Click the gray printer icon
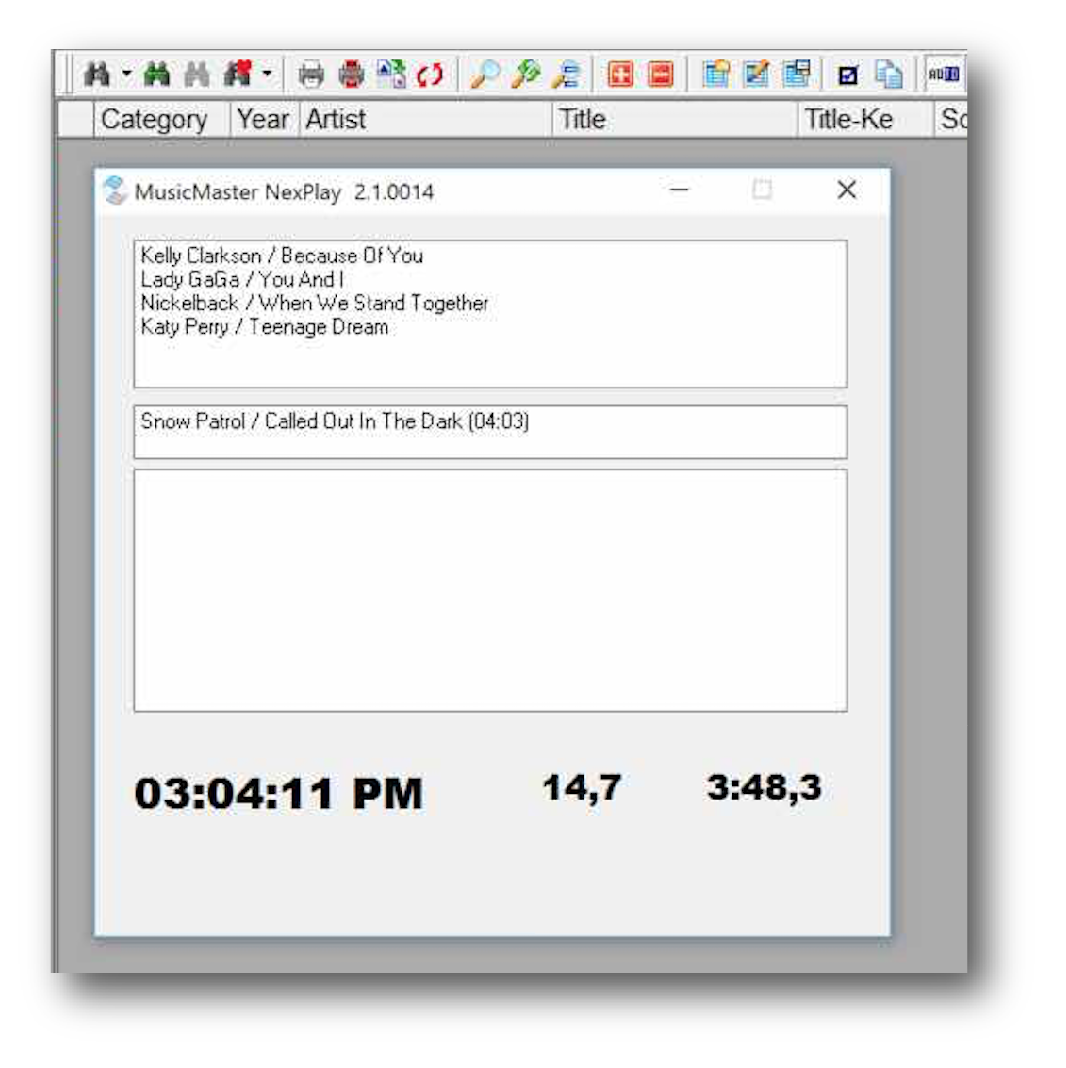The height and width of the screenshot is (1068, 1066). [312, 74]
